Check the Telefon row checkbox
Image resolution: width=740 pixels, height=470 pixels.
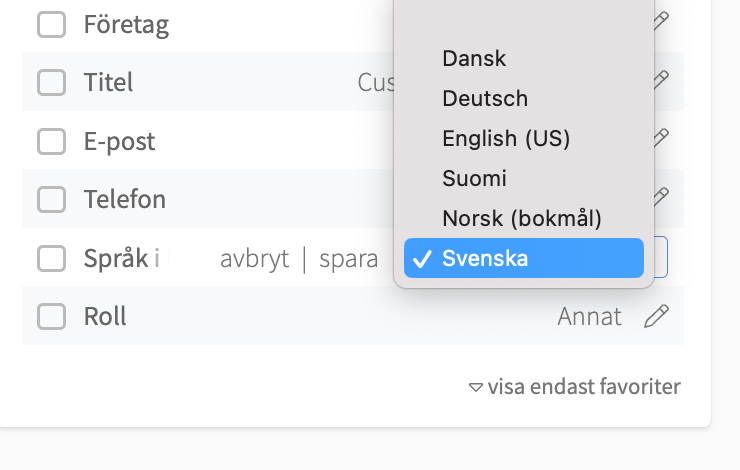click(x=51, y=199)
